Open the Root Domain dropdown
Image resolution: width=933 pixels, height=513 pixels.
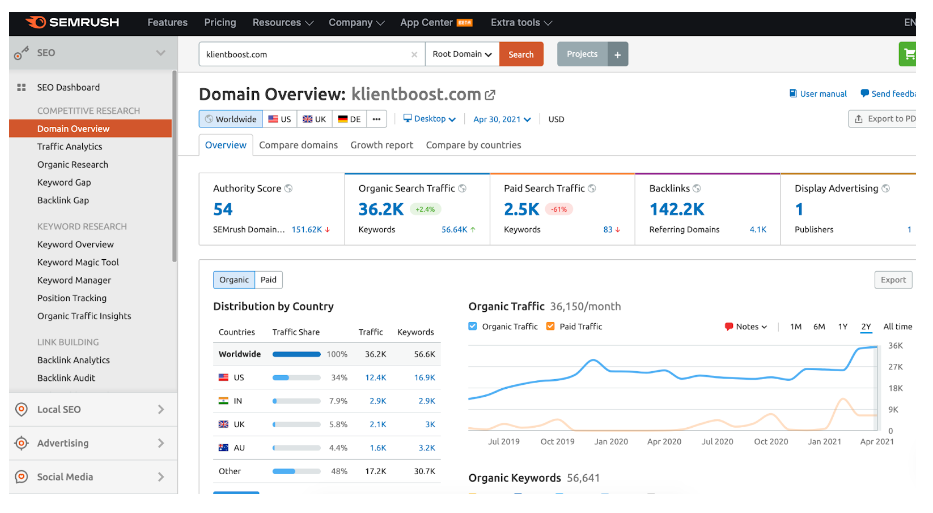pos(461,55)
